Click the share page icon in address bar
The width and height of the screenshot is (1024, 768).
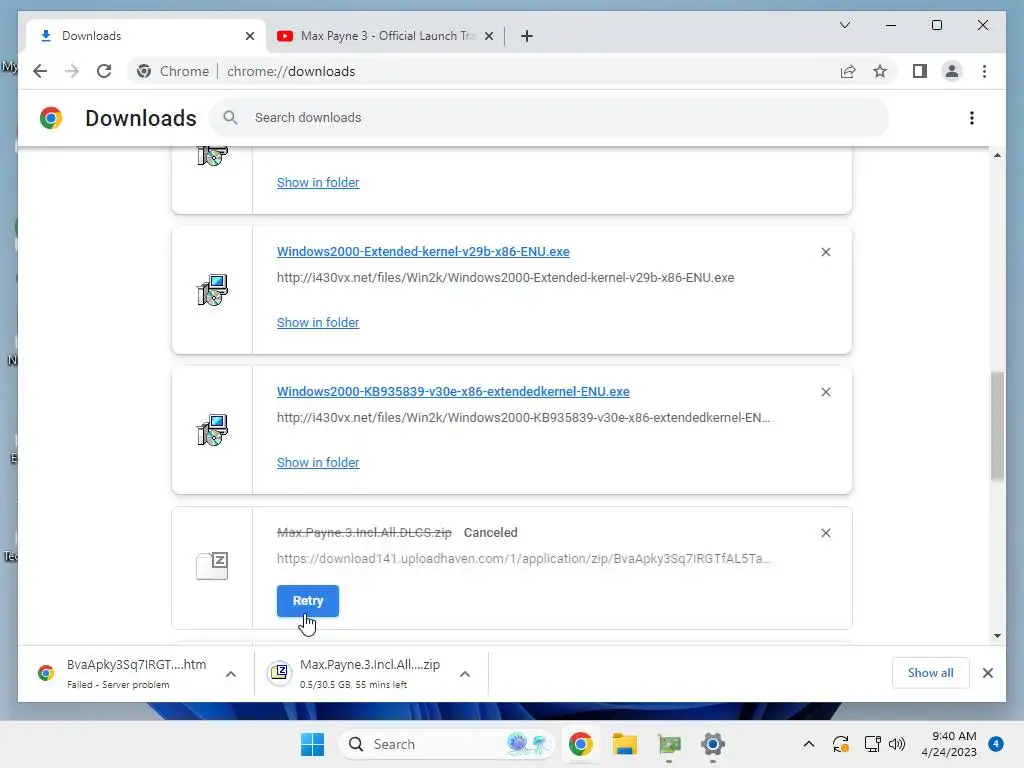848,71
